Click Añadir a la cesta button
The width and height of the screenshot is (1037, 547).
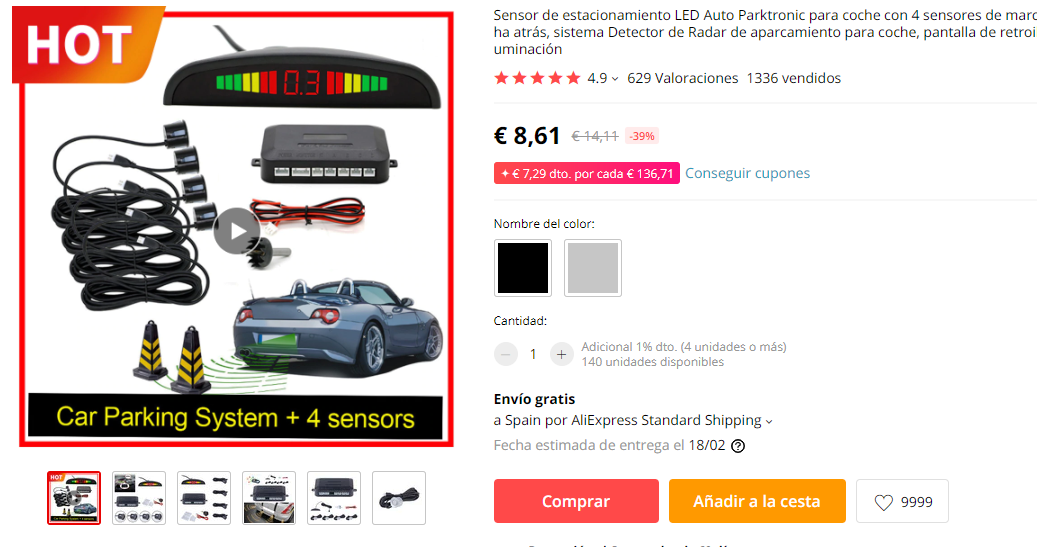coord(757,501)
